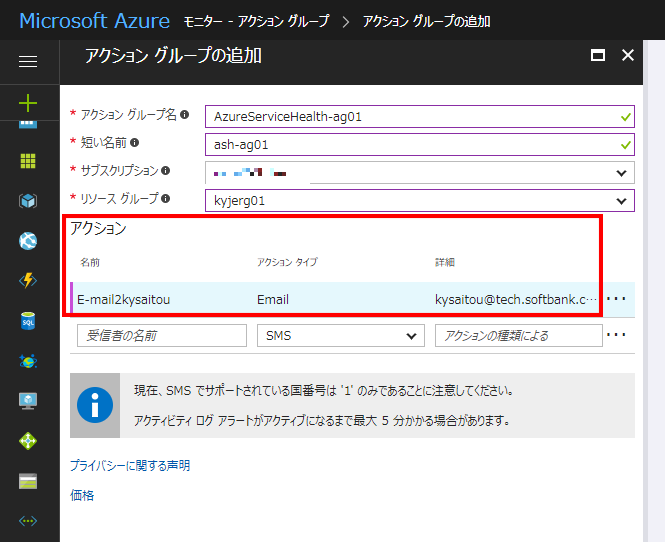Select the E-mail2kysaitou action name

pyautogui.click(x=123, y=300)
